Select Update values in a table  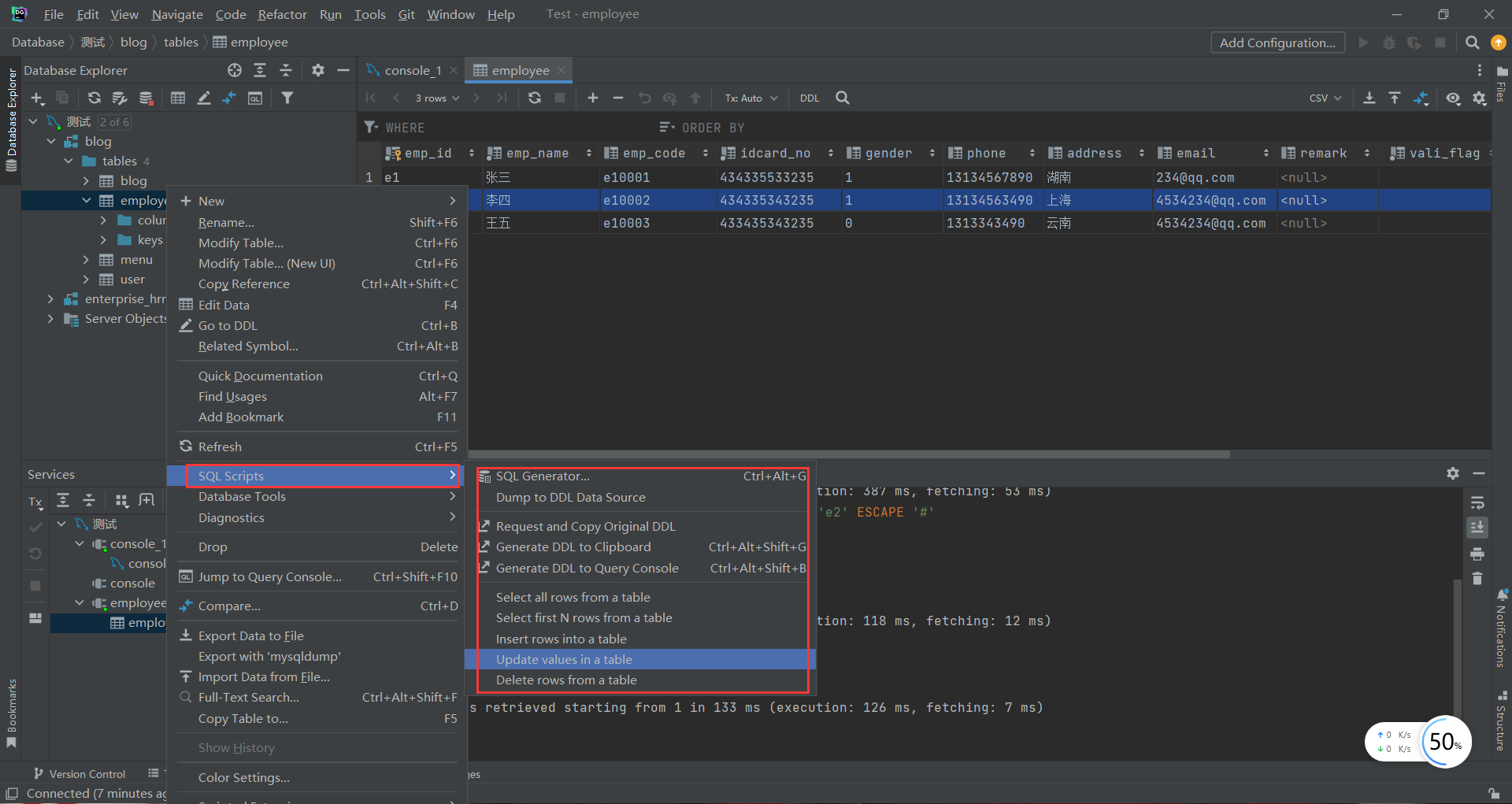point(640,659)
